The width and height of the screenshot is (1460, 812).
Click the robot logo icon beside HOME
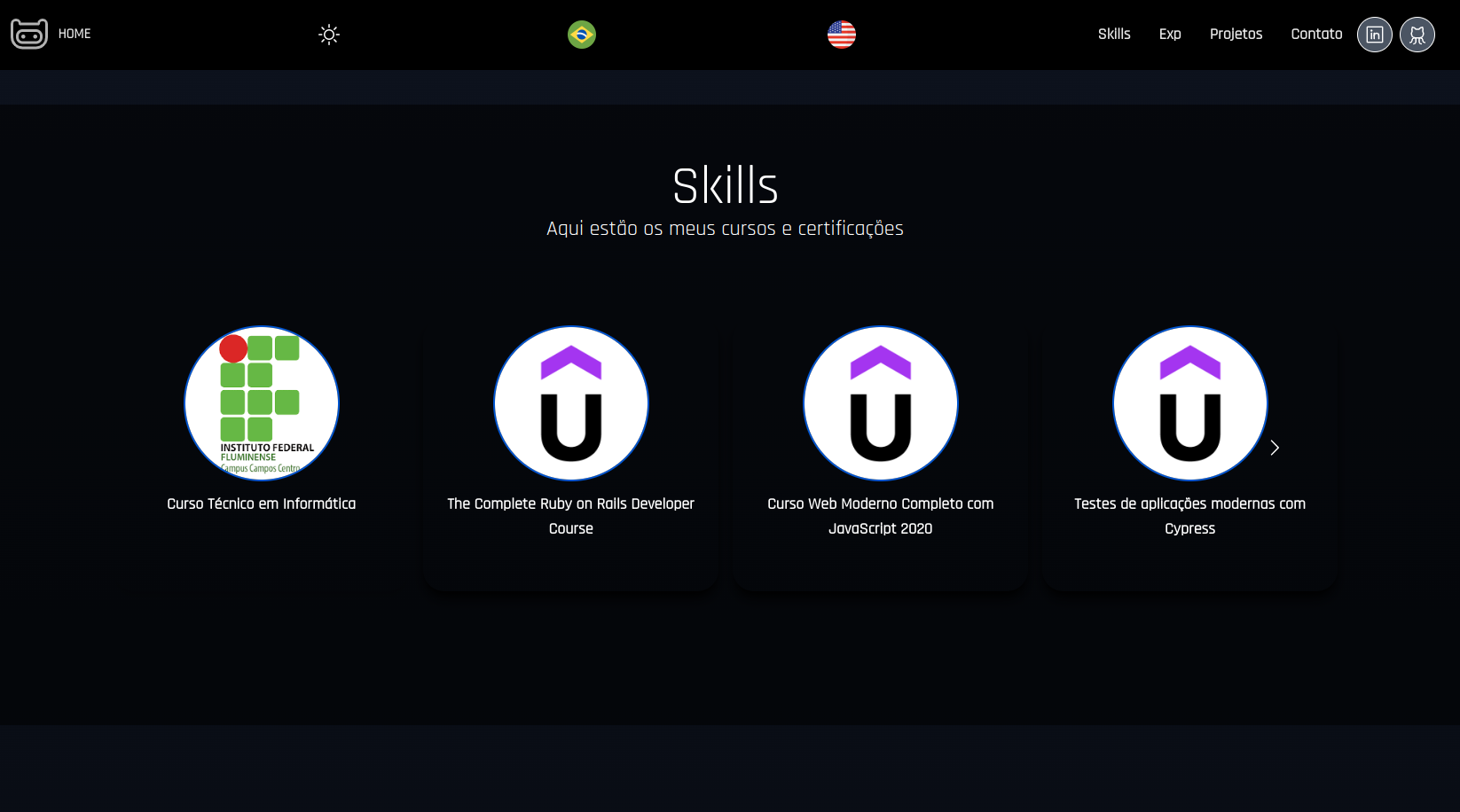29,34
